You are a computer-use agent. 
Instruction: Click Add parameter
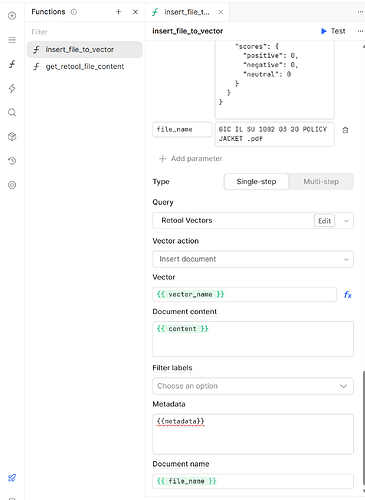coord(191,159)
